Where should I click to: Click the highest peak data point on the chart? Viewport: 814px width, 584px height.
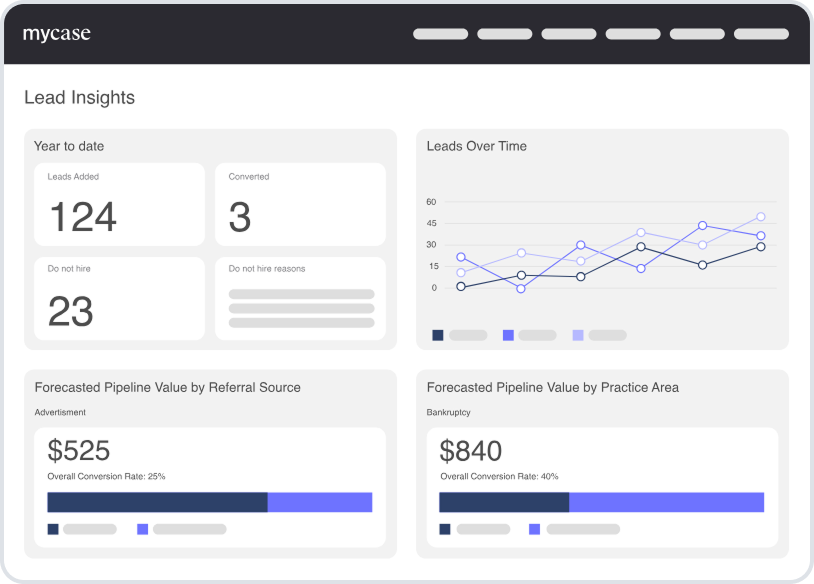click(x=759, y=215)
